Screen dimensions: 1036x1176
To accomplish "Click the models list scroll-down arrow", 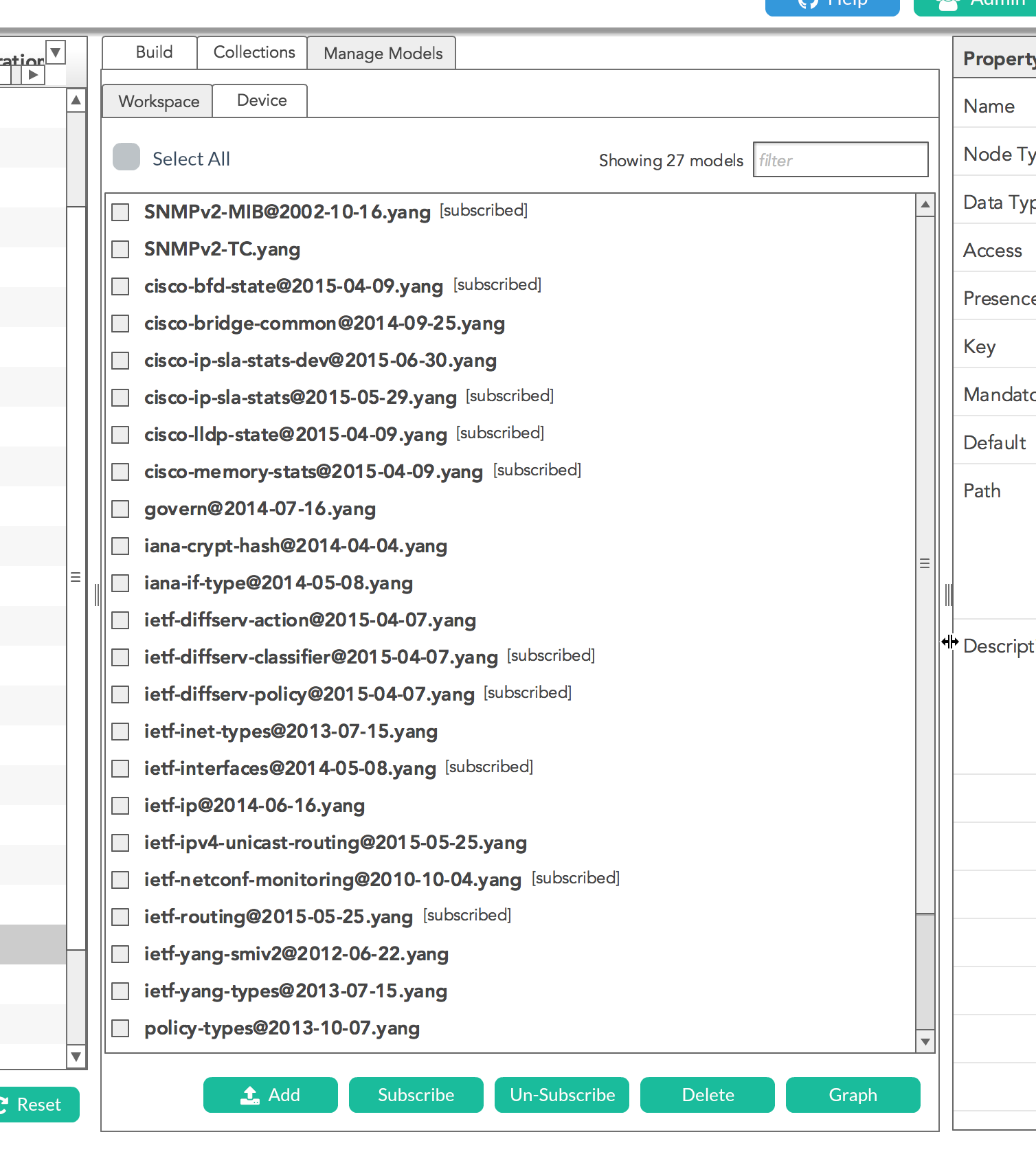I will tap(925, 1041).
